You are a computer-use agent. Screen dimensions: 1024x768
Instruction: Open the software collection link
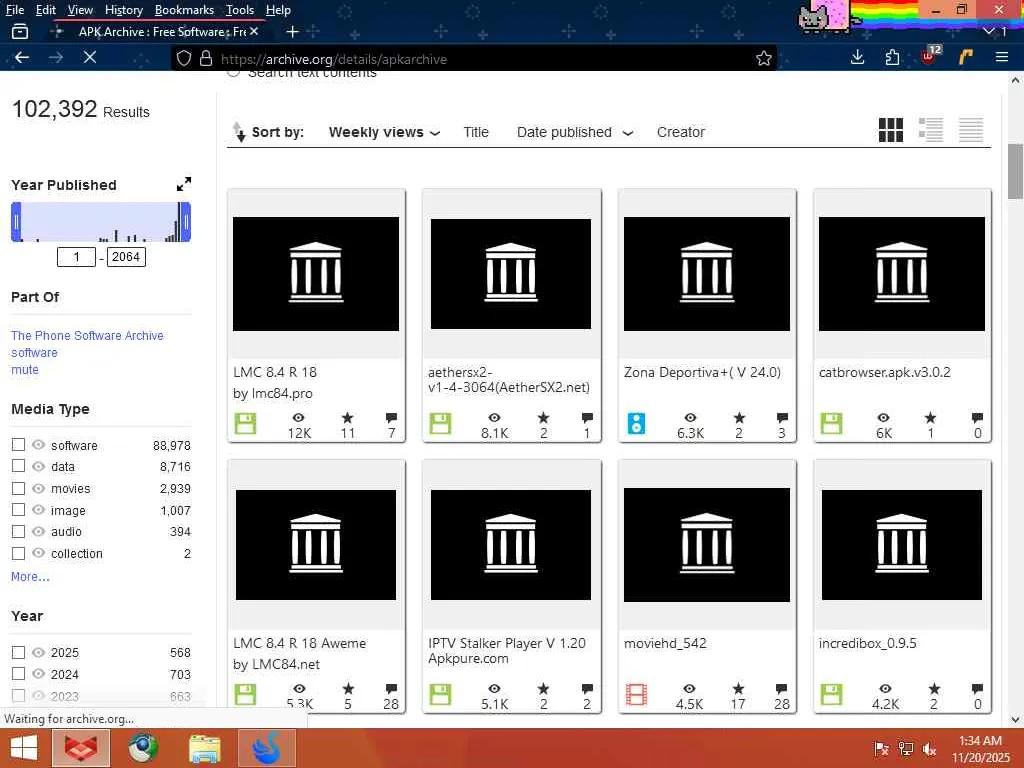34,353
